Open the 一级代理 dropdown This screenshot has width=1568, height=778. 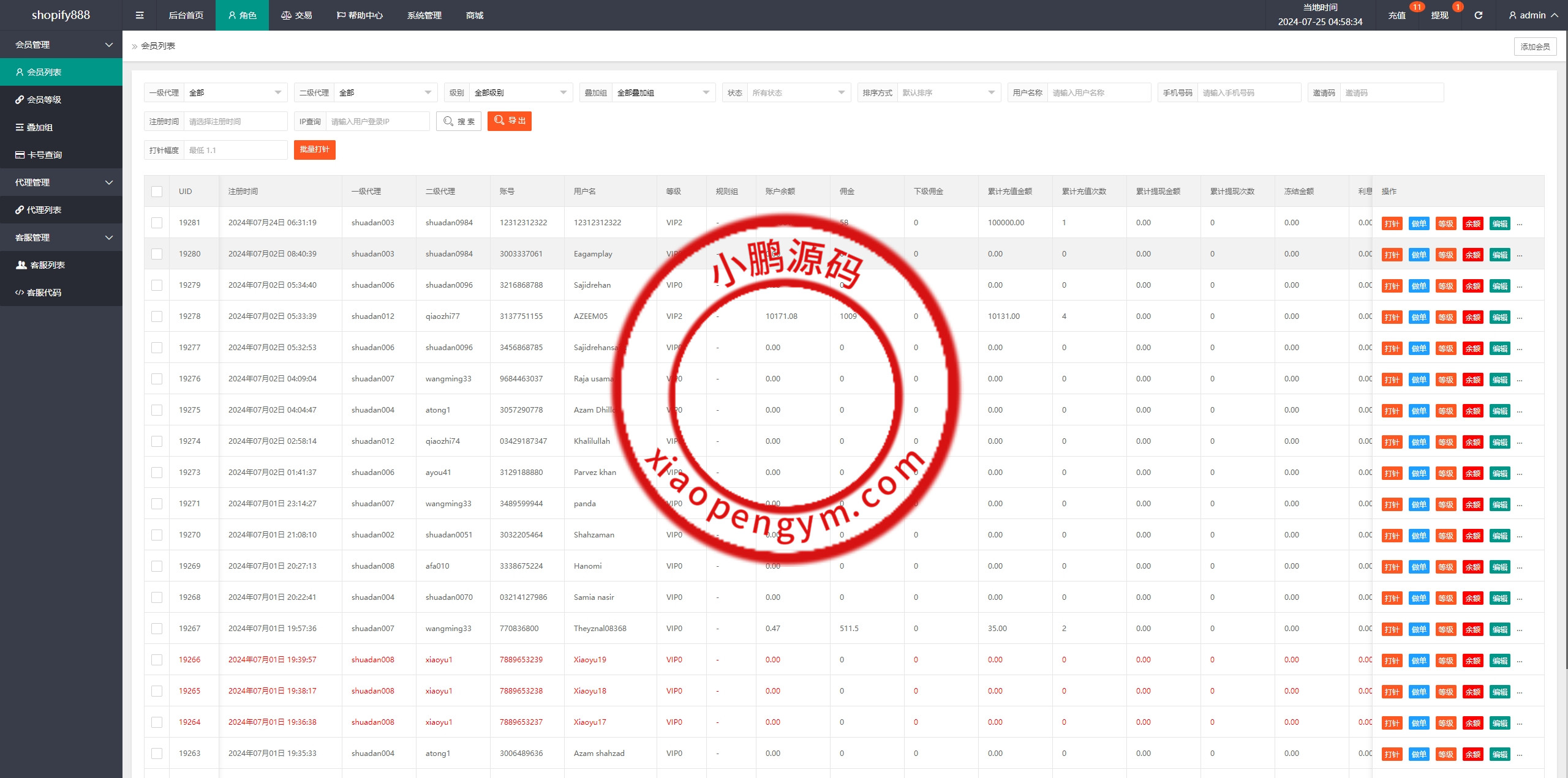click(x=235, y=92)
